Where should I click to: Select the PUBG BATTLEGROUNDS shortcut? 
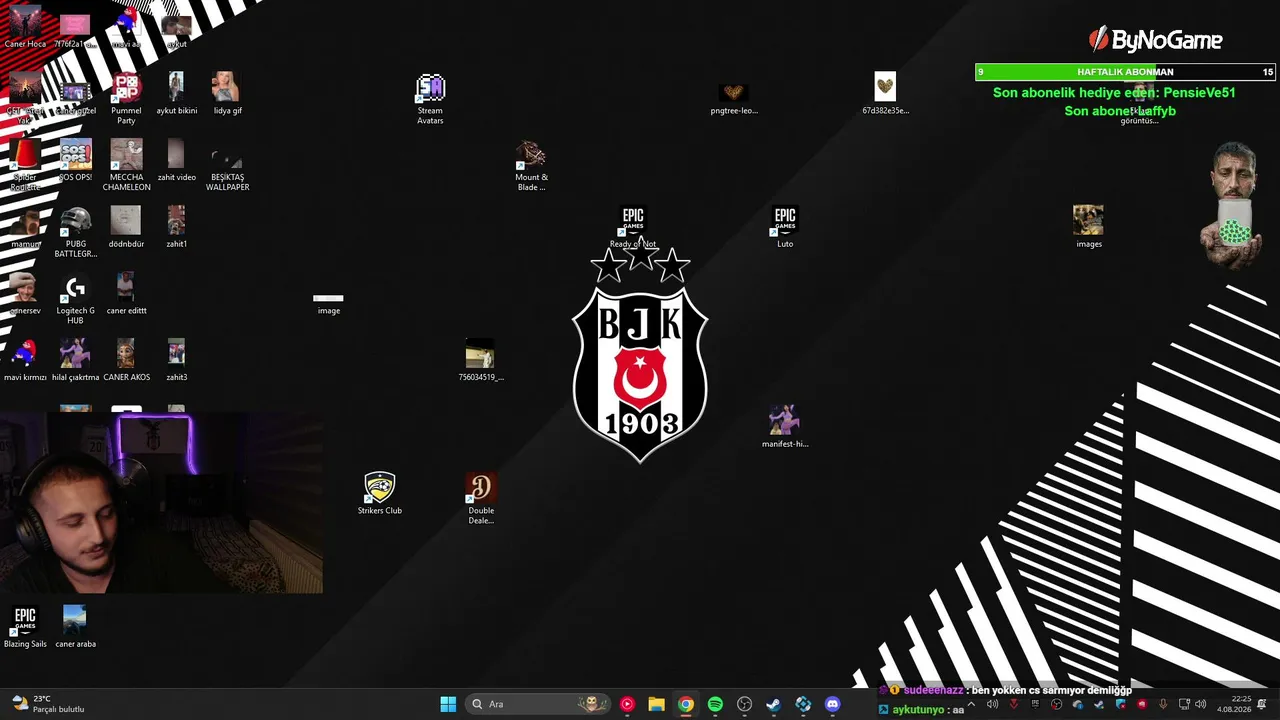(x=75, y=232)
